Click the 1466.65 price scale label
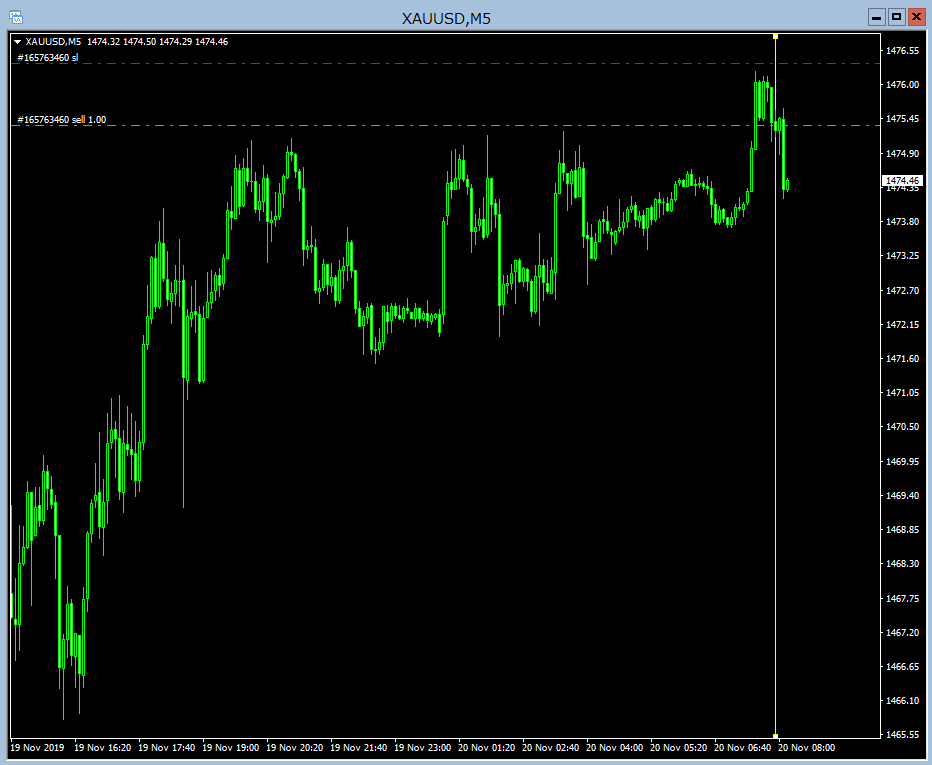The image size is (932, 765). point(902,666)
